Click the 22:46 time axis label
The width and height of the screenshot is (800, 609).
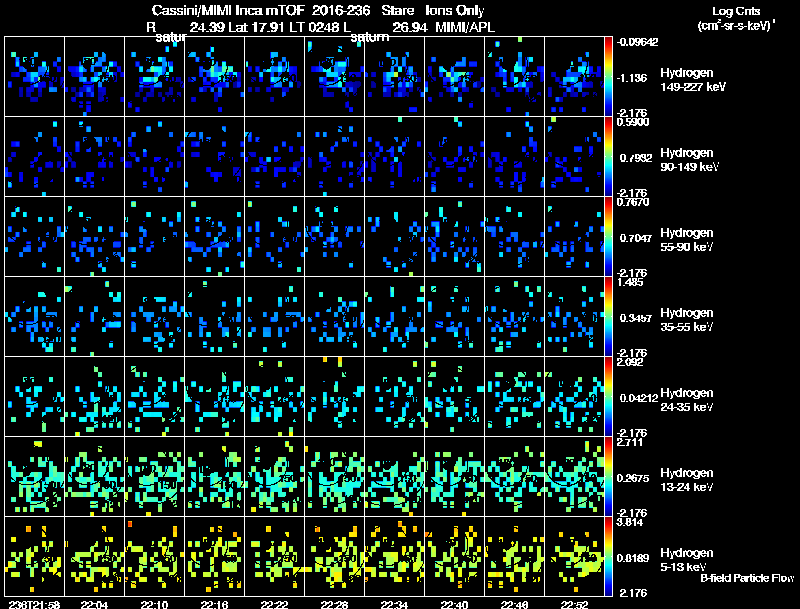pos(514,604)
